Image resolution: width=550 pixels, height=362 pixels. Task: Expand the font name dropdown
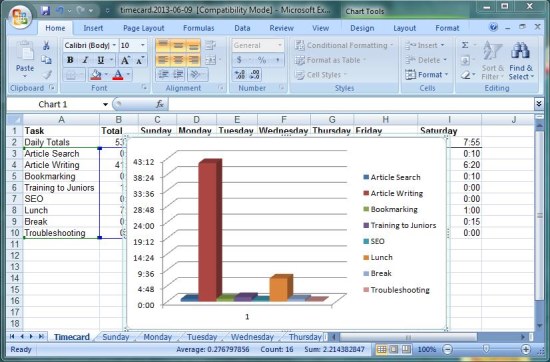pyautogui.click(x=114, y=45)
